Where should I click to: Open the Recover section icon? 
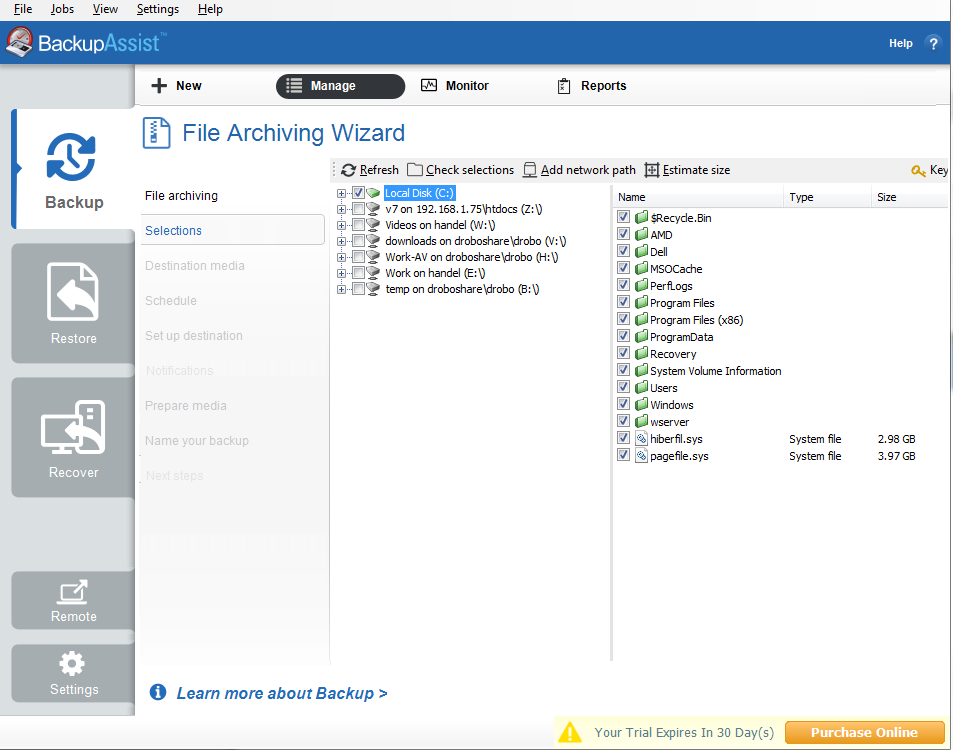click(73, 427)
